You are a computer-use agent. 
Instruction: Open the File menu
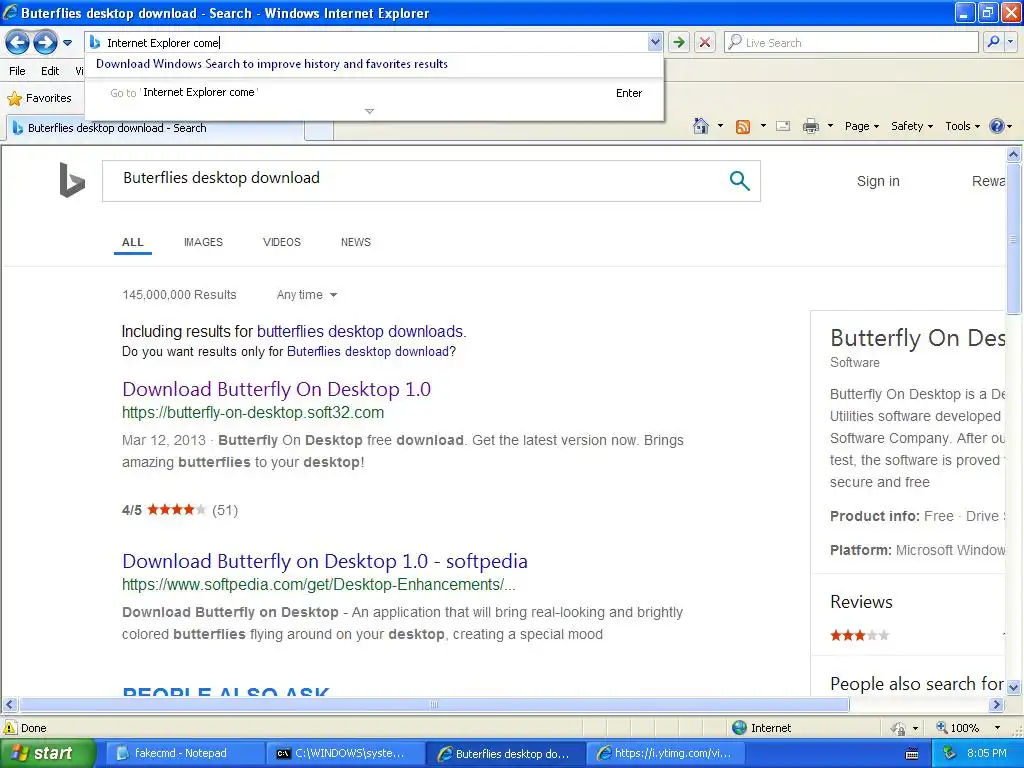[x=17, y=71]
